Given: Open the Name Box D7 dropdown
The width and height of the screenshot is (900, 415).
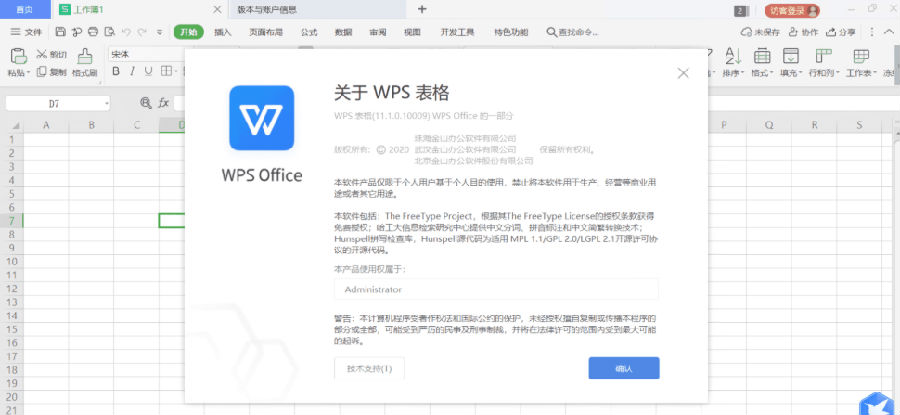Looking at the screenshot, I should coord(107,103).
